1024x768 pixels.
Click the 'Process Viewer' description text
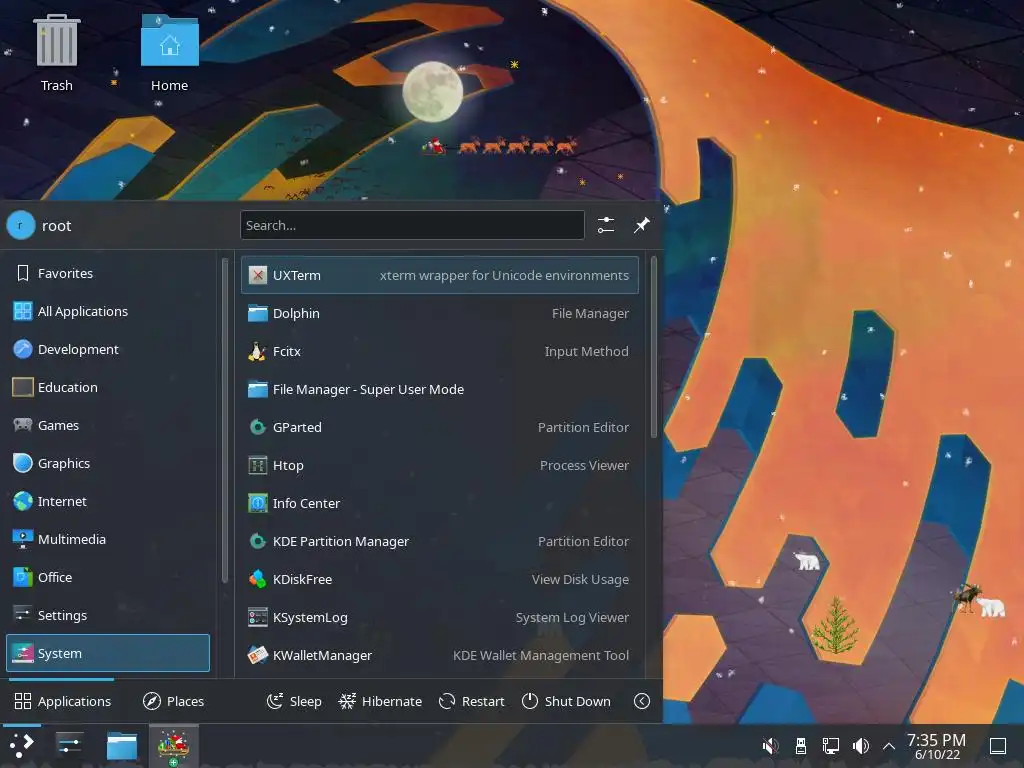[584, 466]
